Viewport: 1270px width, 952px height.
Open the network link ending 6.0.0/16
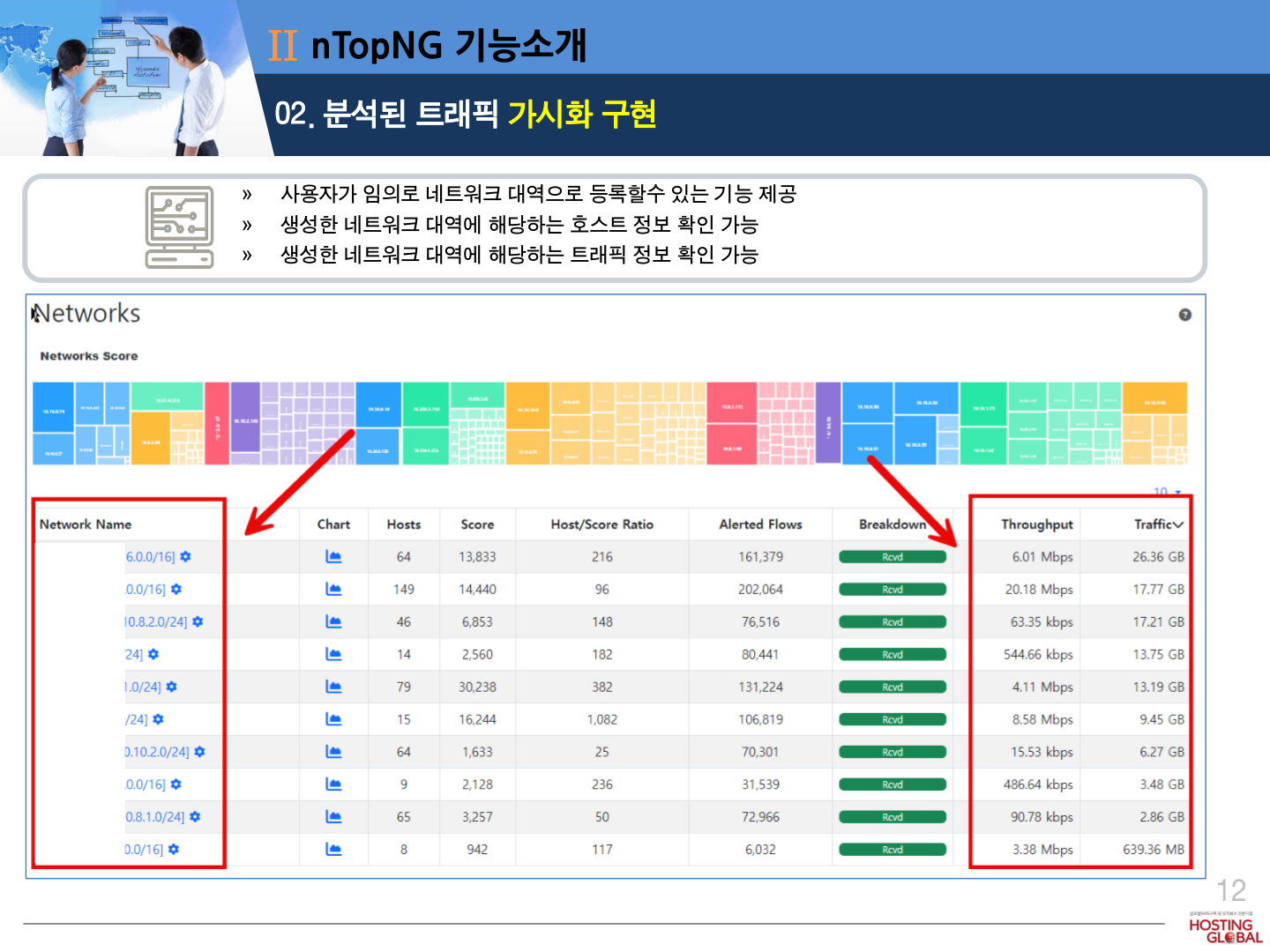click(151, 557)
